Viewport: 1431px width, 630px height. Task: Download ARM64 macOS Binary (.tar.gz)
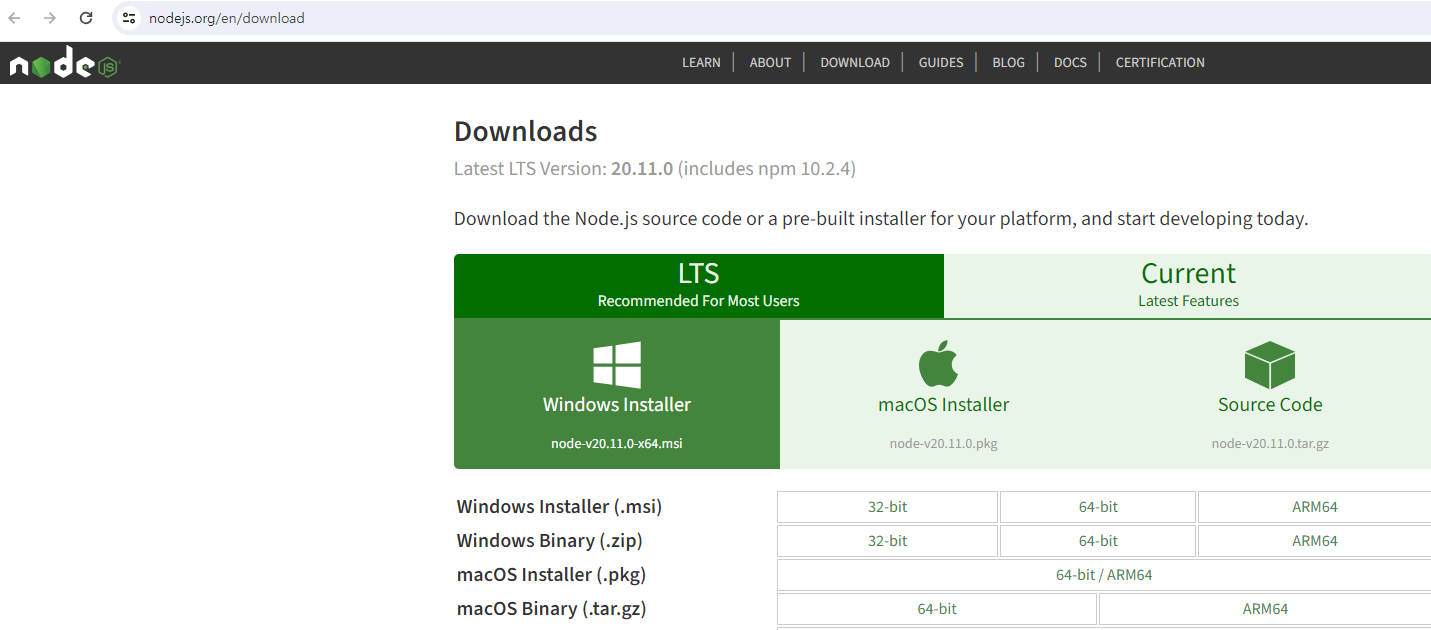[1265, 609]
